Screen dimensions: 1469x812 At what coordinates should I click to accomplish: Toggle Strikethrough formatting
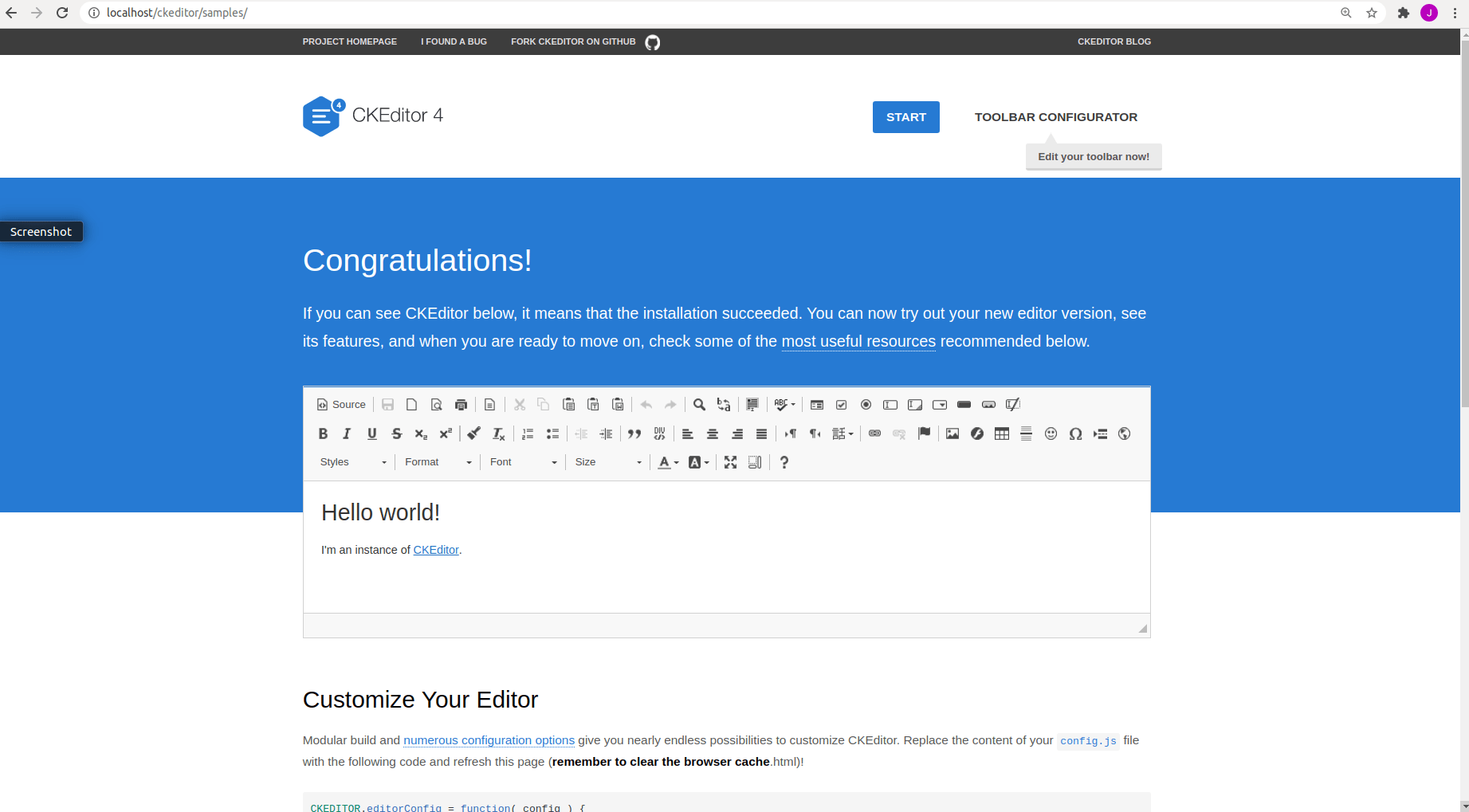[x=396, y=433]
